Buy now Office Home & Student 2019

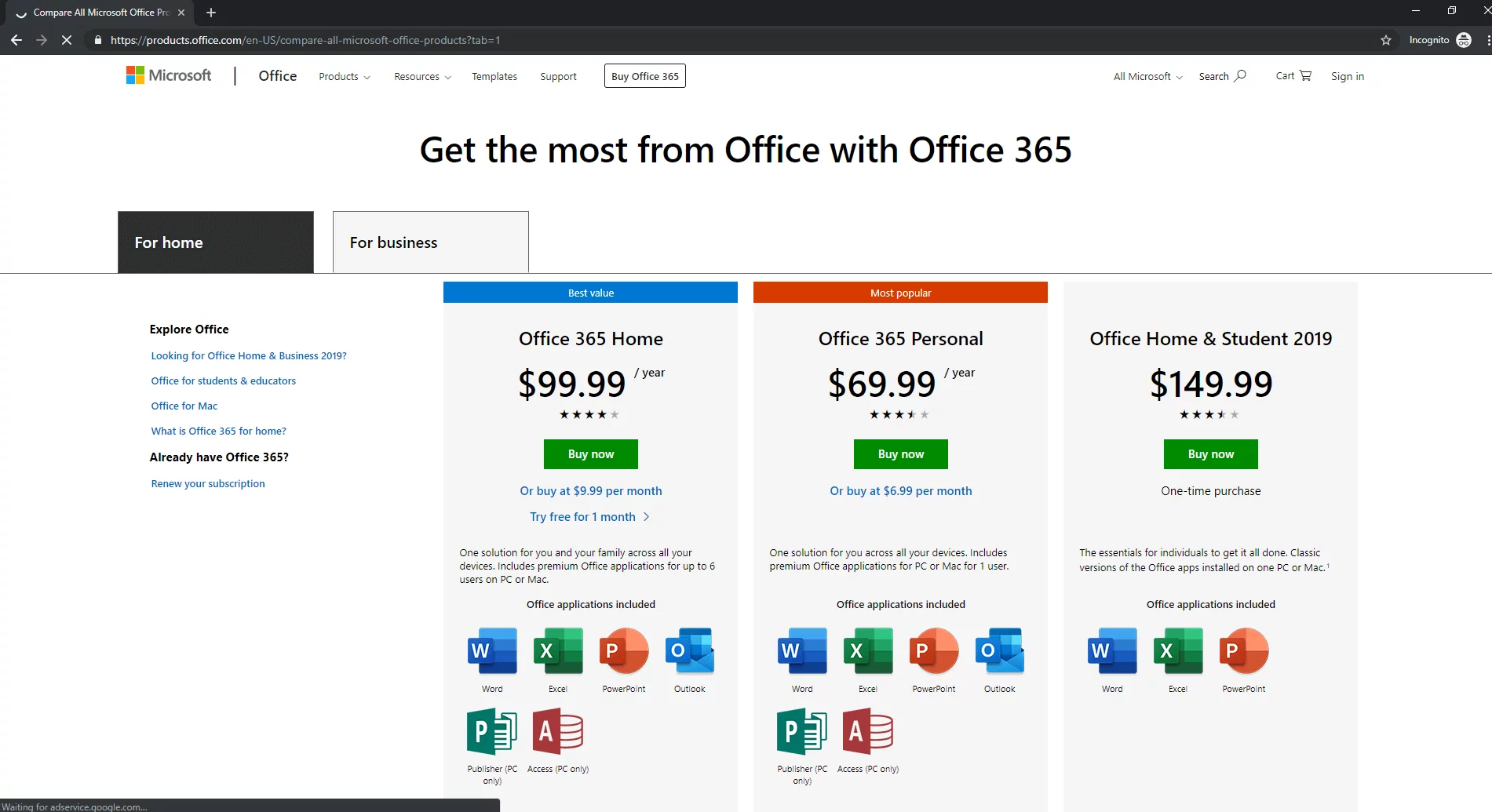coord(1211,454)
